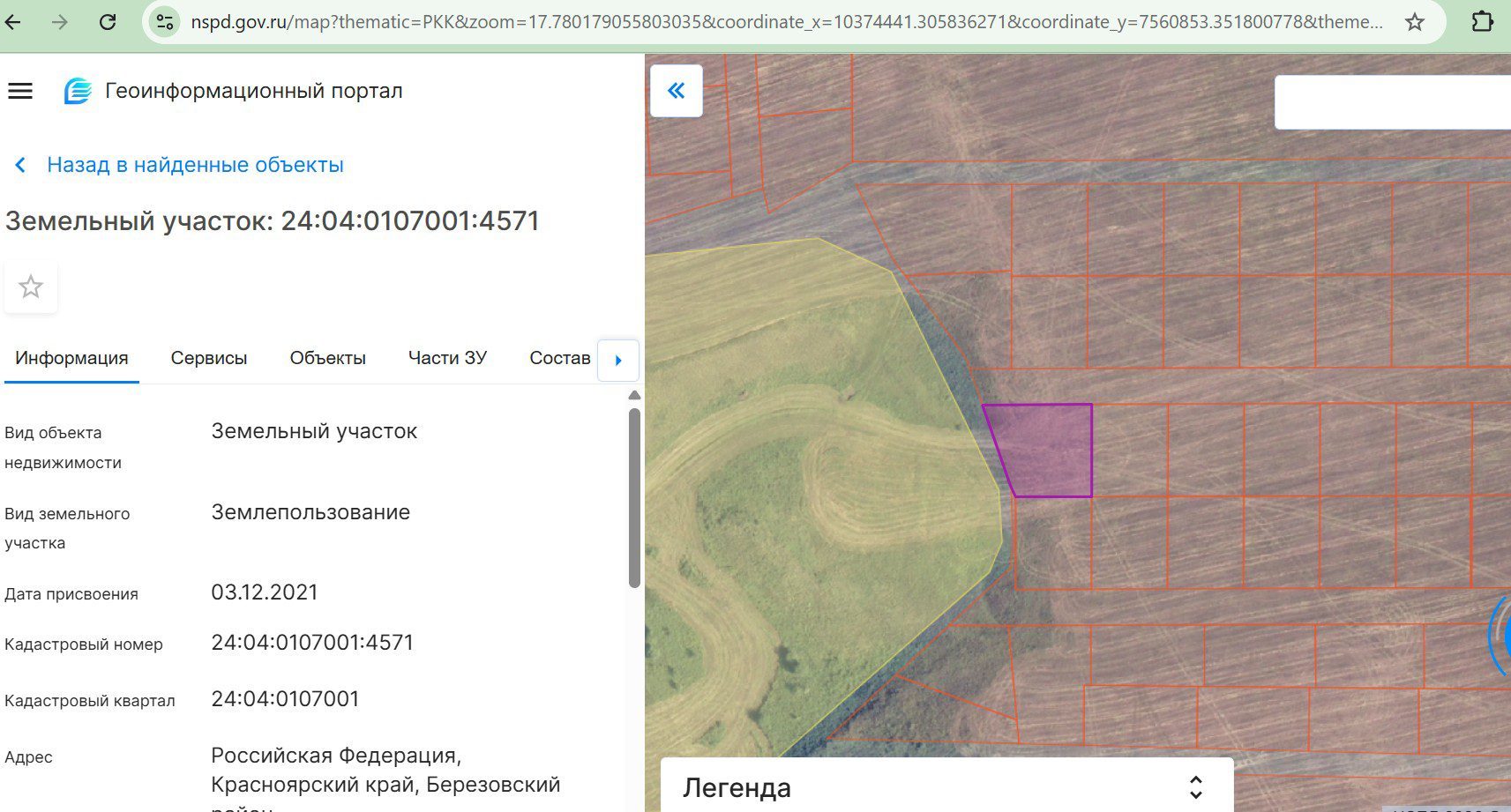Image resolution: width=1511 pixels, height=812 pixels.
Task: Click the date value 03.12.2021
Action: click(265, 592)
